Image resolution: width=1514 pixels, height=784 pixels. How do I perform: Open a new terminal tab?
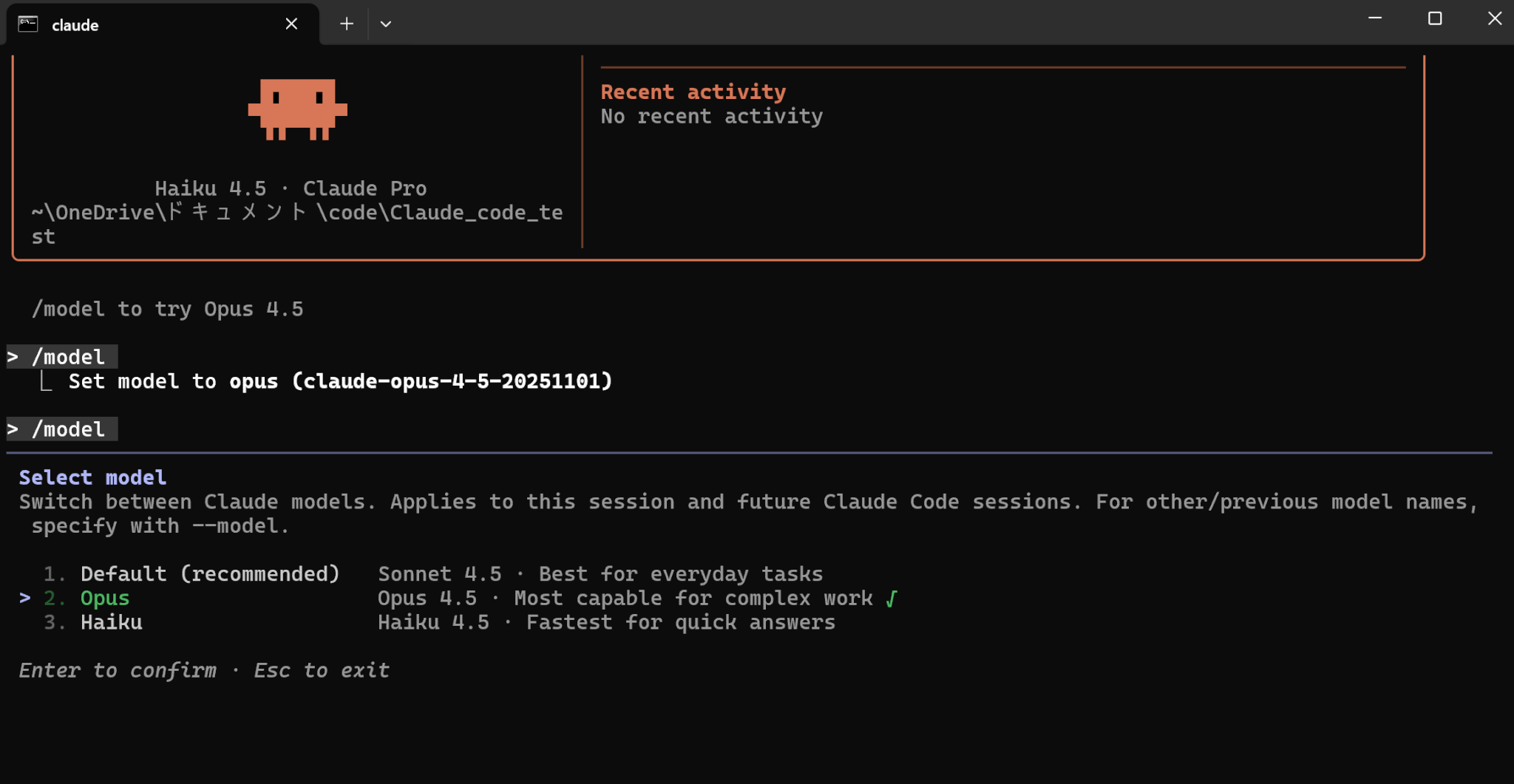click(x=346, y=24)
